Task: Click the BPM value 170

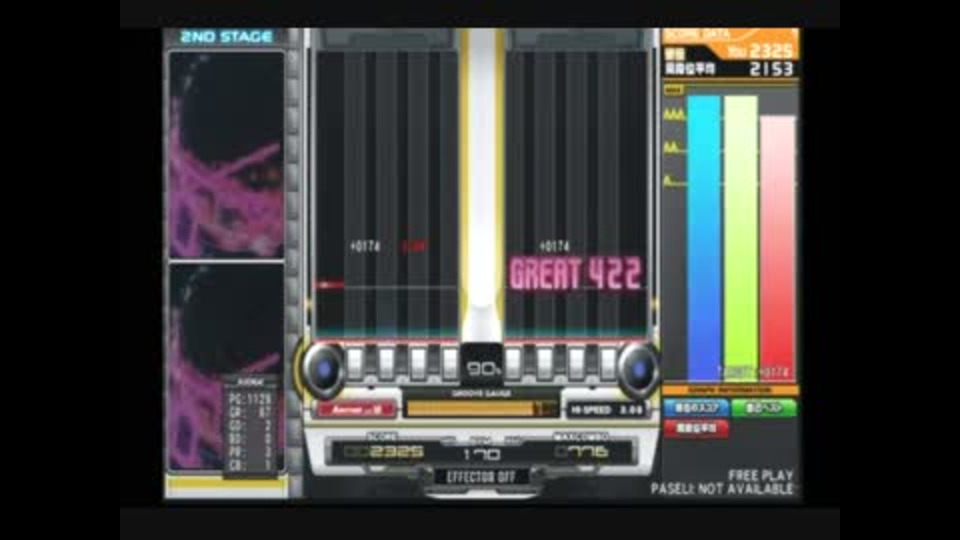Action: 482,454
